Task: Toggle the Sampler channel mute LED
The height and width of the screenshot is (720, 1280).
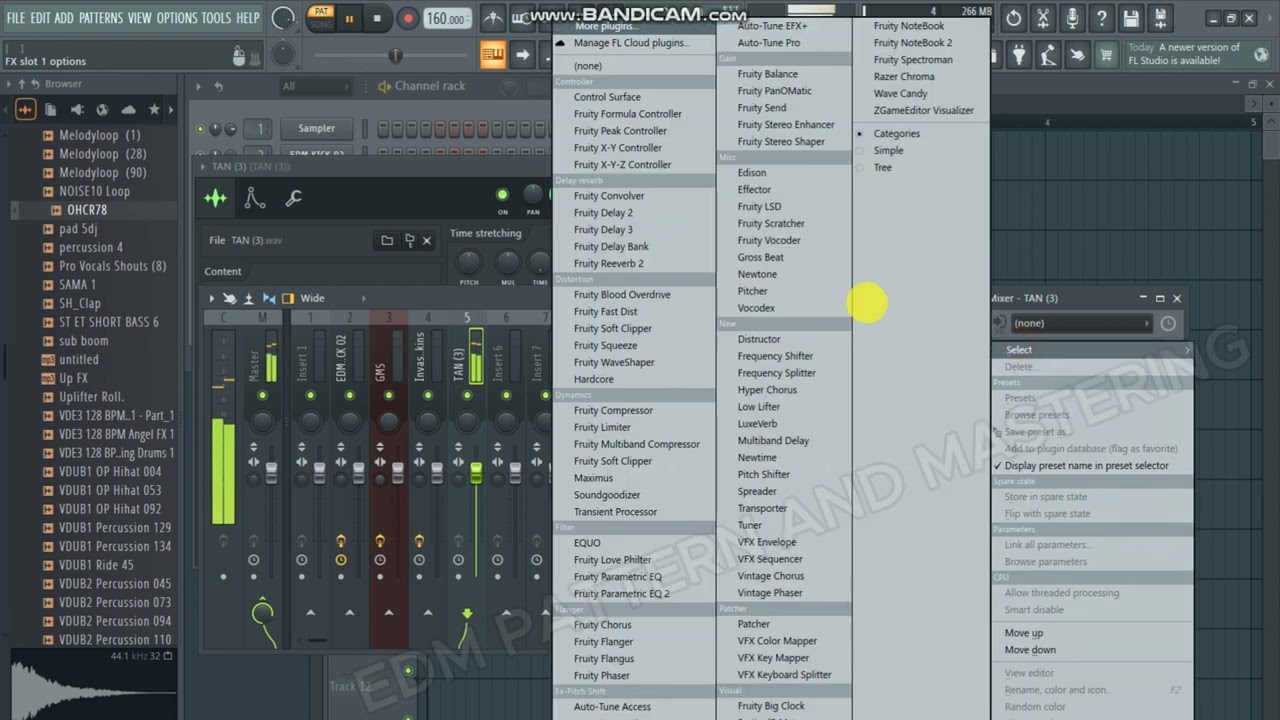Action: click(x=200, y=129)
